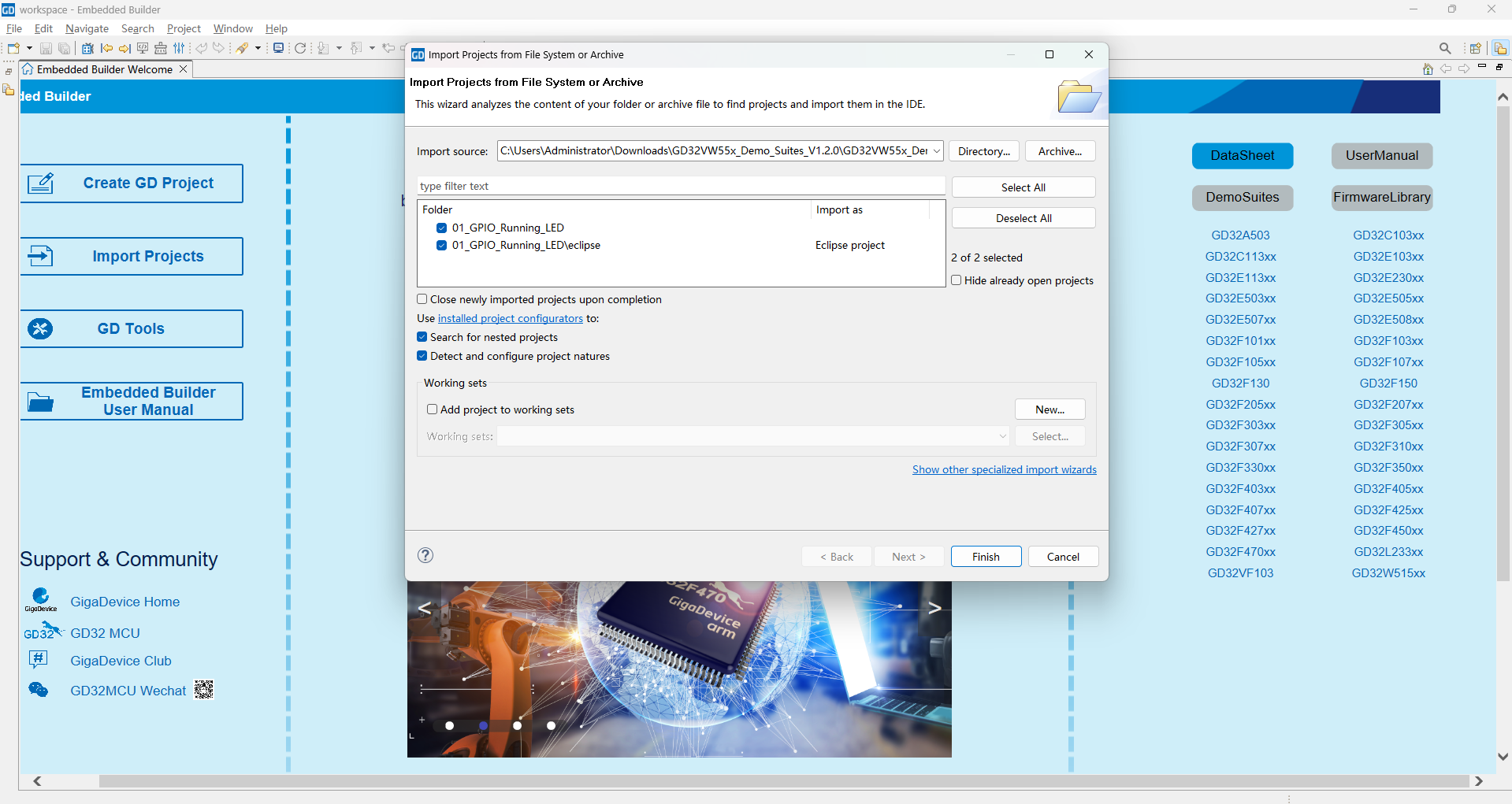1512x804 pixels.
Task: Click the refresh icon in the toolbar
Action: pyautogui.click(x=300, y=48)
